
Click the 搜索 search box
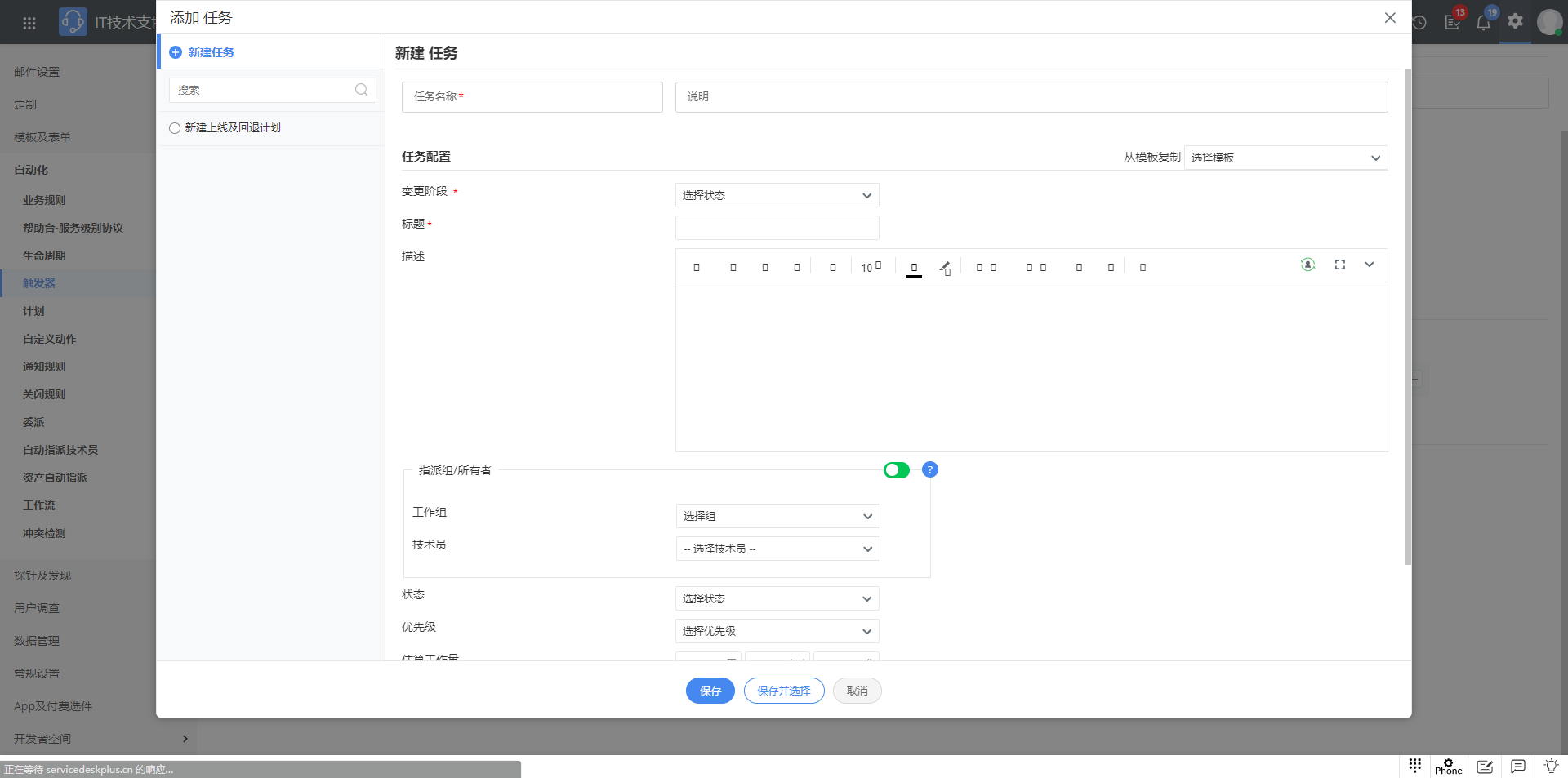pyautogui.click(x=272, y=90)
